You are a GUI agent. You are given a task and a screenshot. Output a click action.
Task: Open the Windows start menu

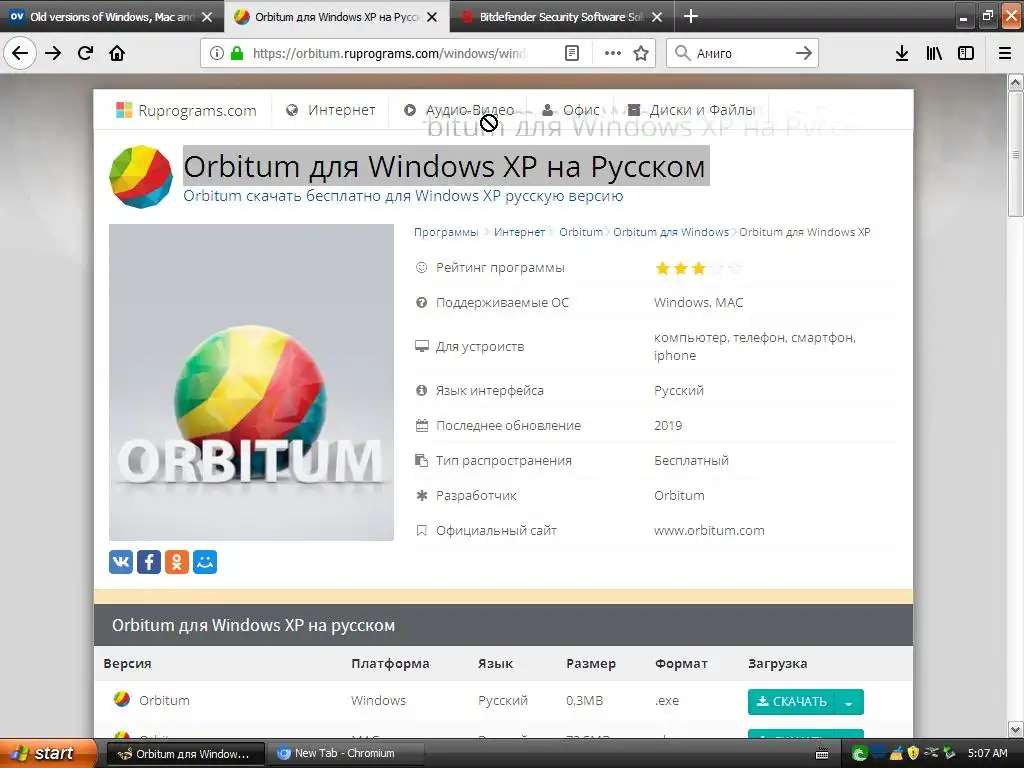(47, 753)
